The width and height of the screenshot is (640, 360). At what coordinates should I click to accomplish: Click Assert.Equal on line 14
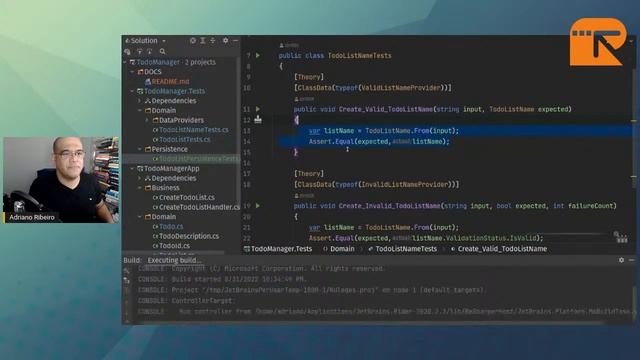coord(331,142)
